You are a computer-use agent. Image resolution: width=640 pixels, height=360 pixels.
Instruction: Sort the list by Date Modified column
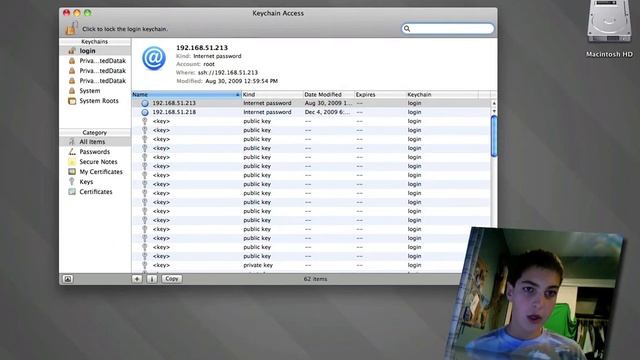pos(329,94)
